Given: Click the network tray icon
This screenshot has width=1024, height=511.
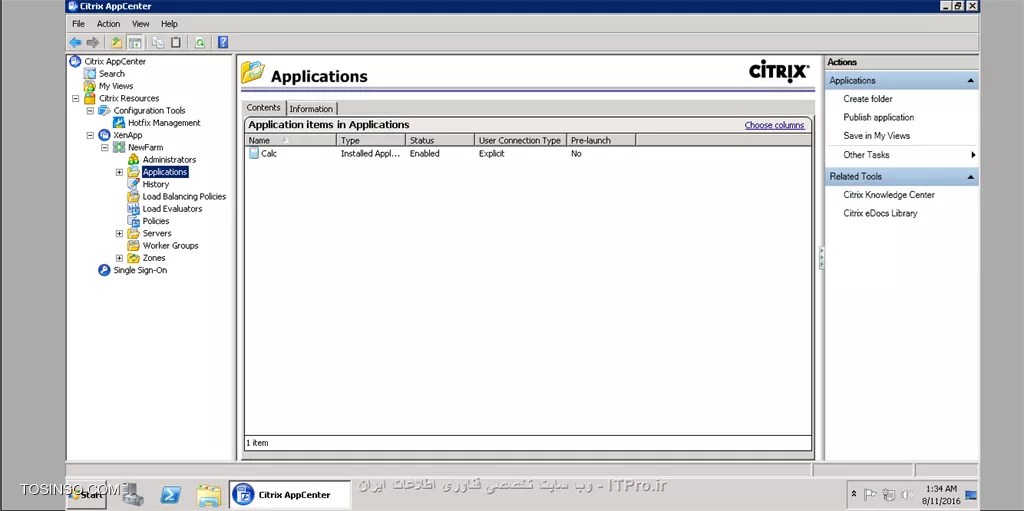Looking at the screenshot, I should point(889,495).
